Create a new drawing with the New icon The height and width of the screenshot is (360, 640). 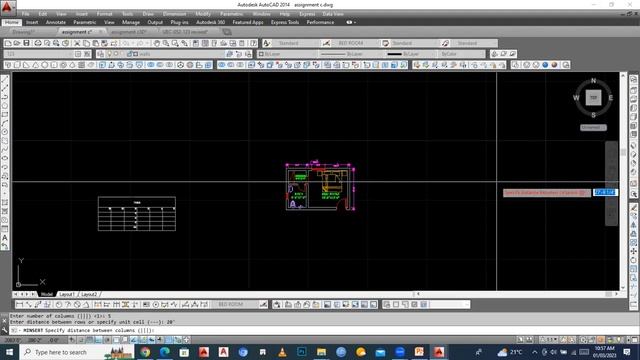(8, 43)
